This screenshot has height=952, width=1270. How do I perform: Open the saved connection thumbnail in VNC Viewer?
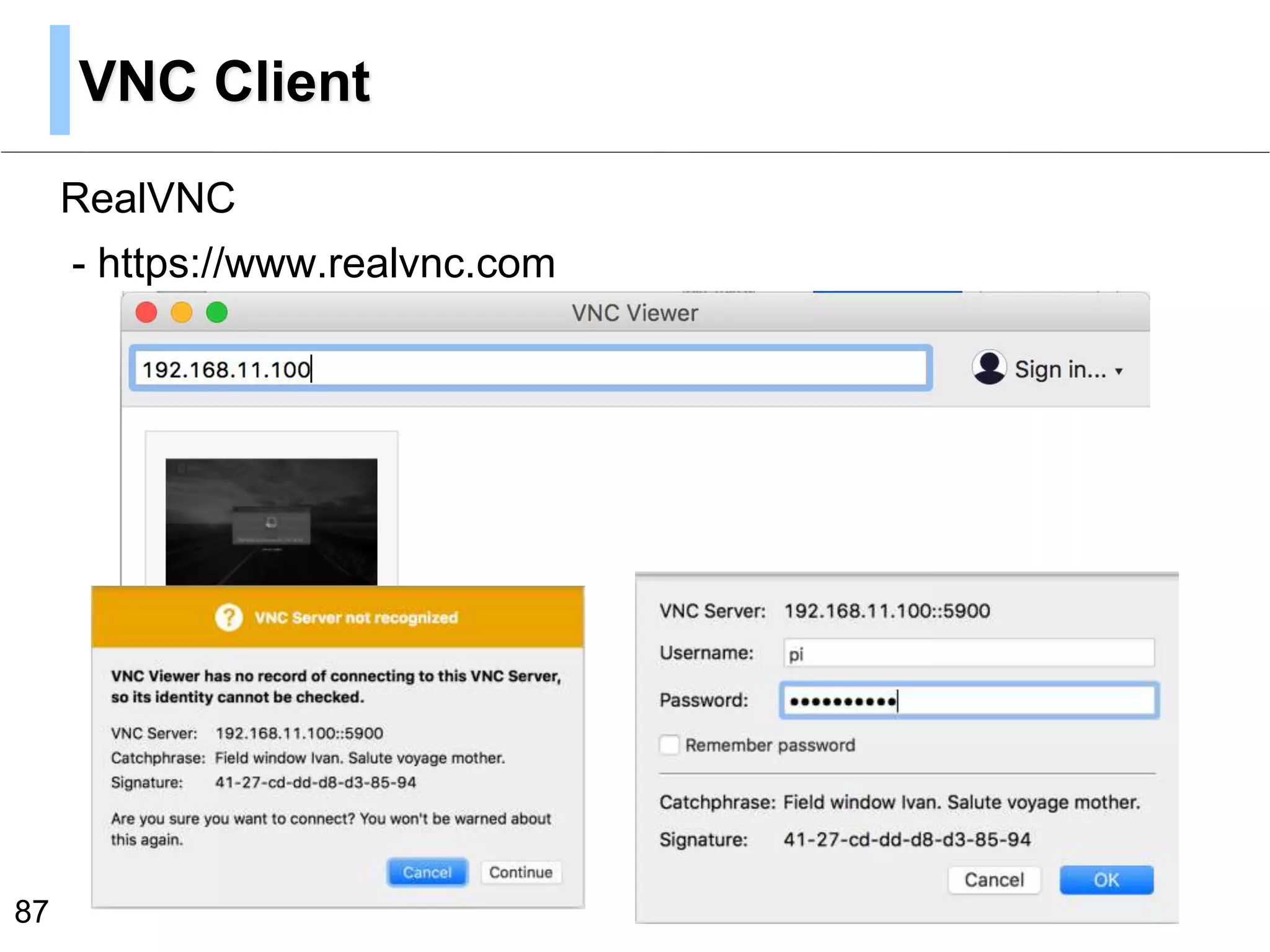point(271,521)
